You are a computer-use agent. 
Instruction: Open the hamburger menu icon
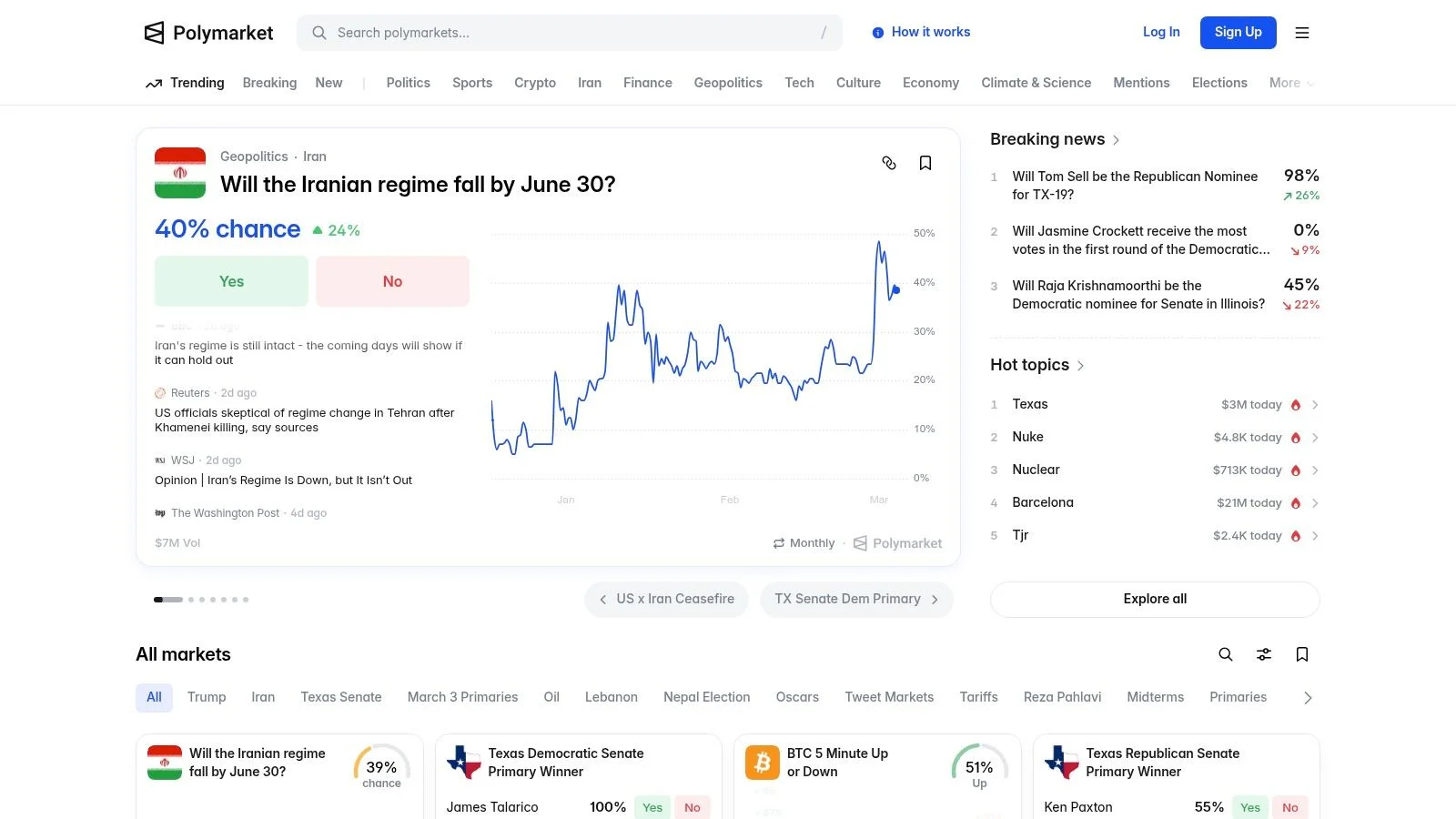[x=1302, y=33]
